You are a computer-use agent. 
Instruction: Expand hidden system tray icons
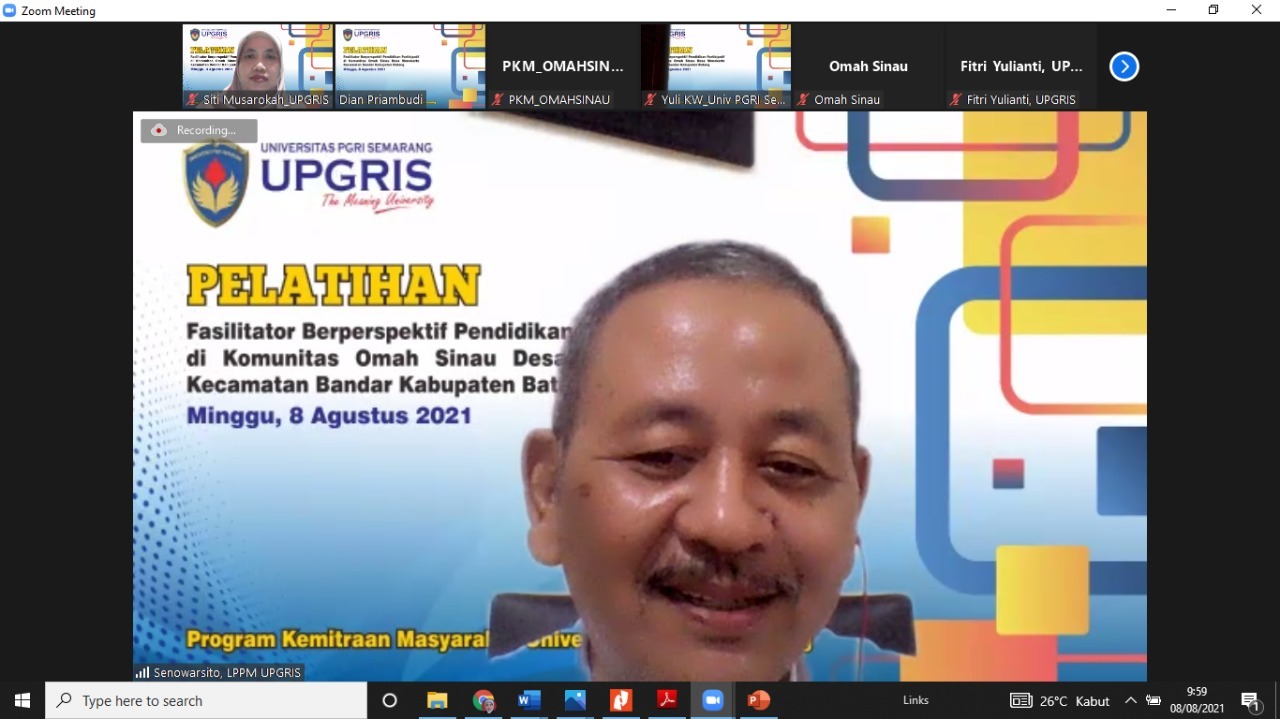1130,700
